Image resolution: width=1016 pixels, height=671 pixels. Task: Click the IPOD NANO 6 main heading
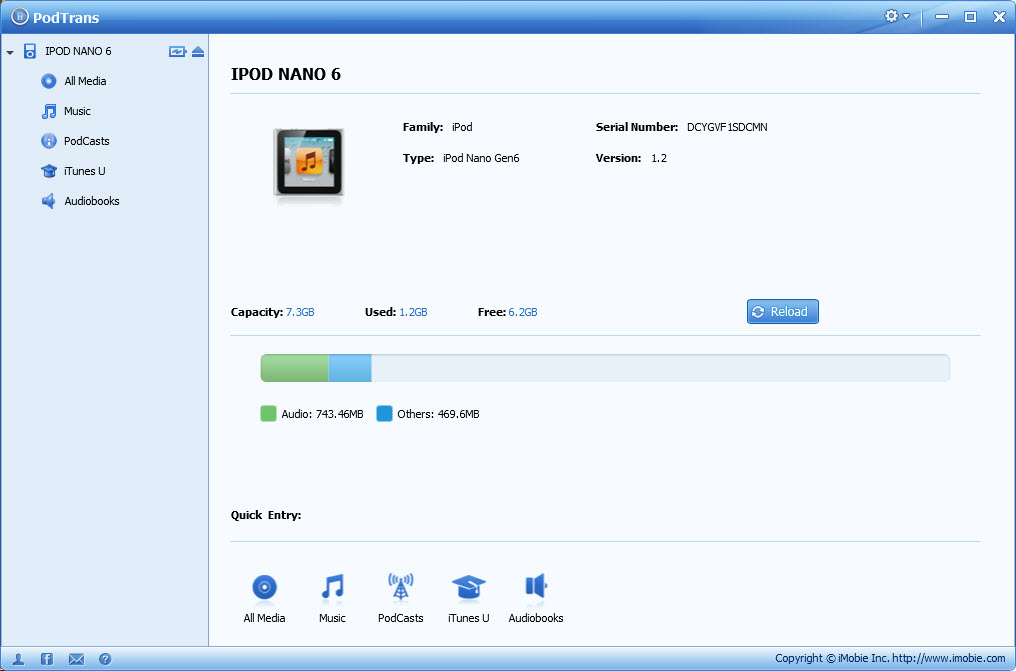tap(286, 74)
